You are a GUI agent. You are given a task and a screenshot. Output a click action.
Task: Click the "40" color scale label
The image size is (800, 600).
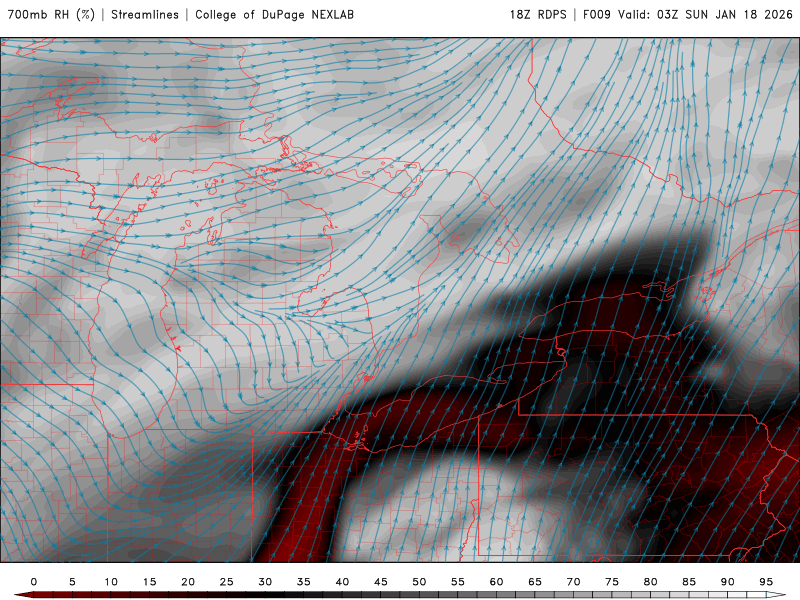point(342,582)
